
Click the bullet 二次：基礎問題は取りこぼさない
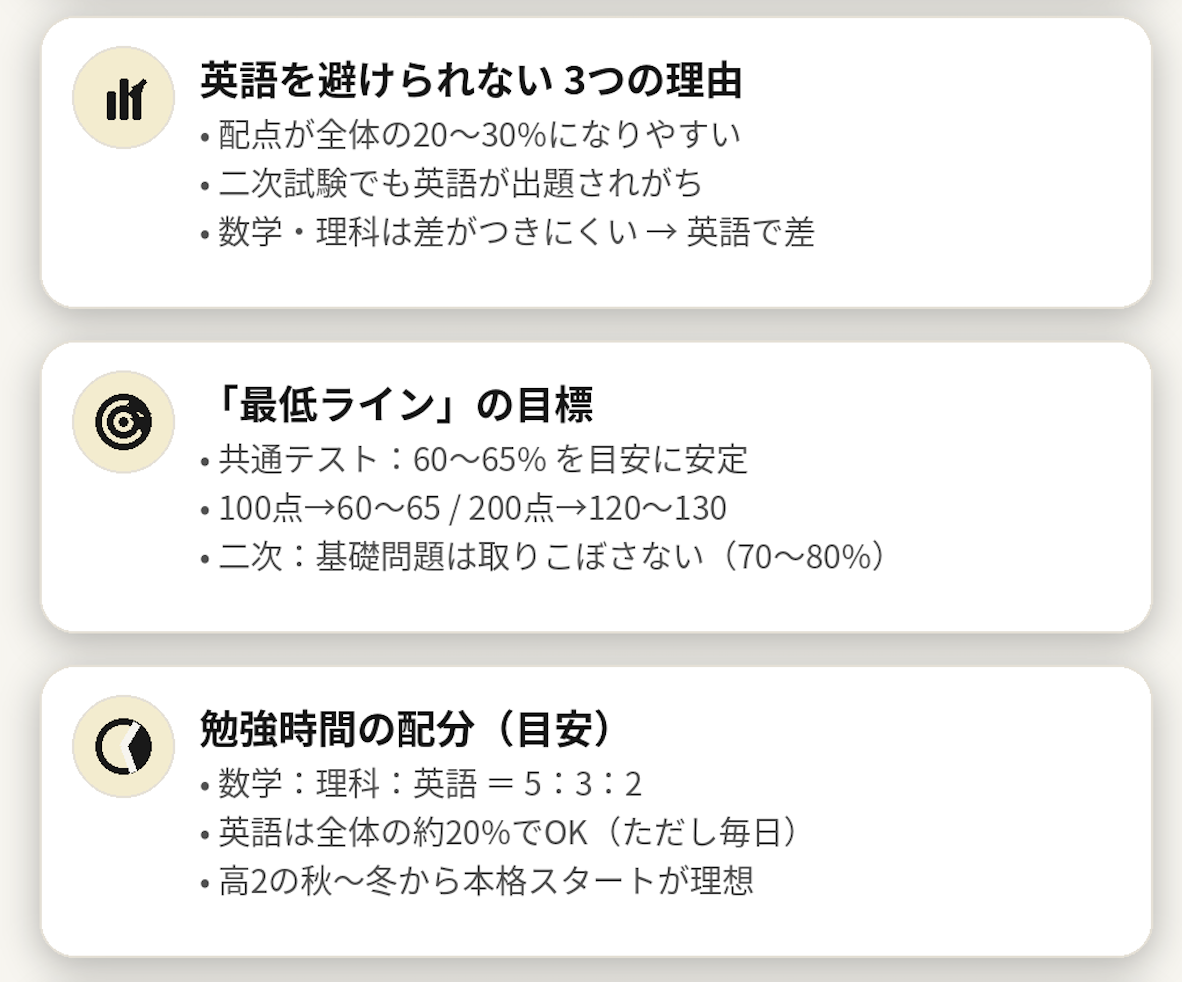(x=543, y=557)
